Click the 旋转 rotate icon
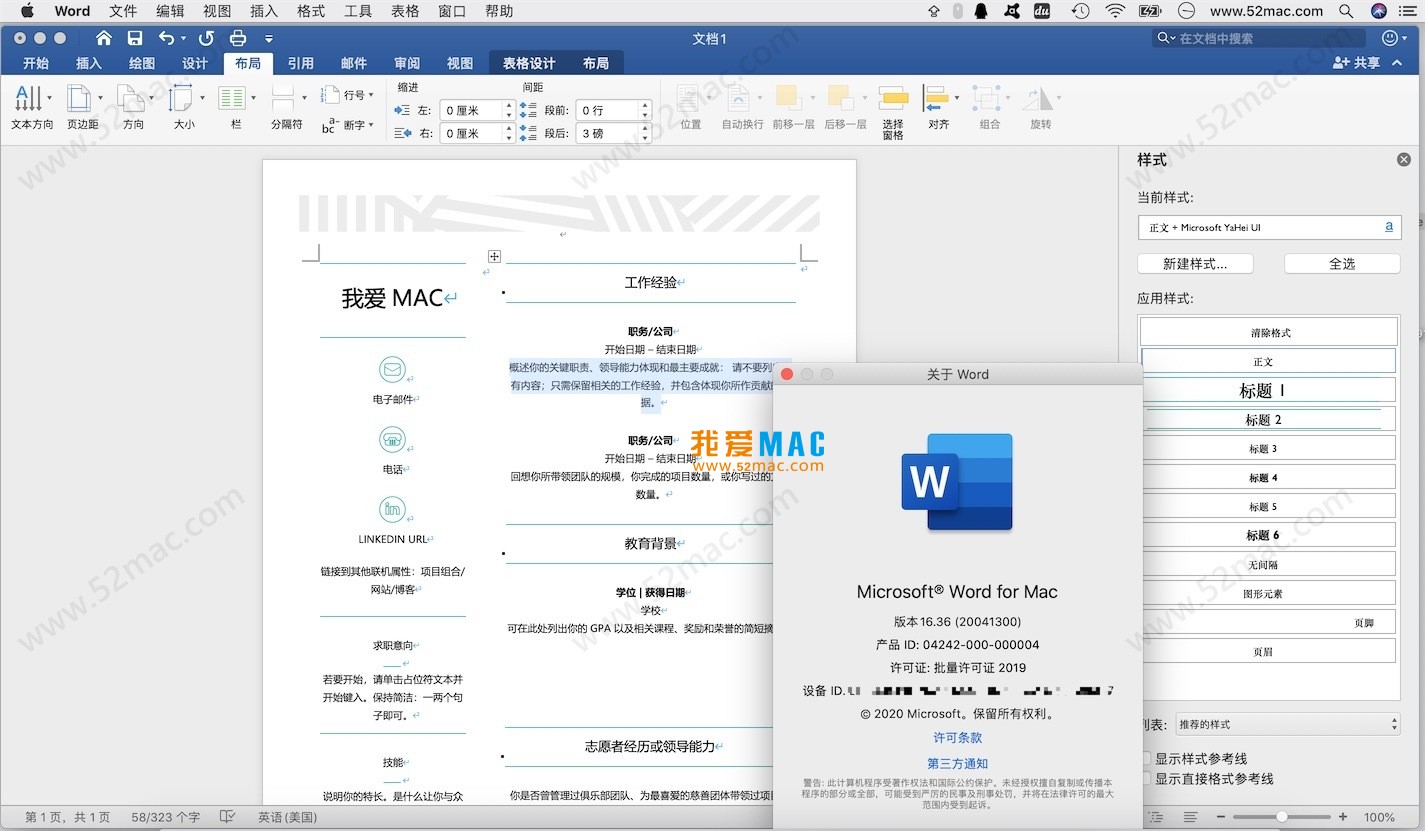Screen dimensions: 1425x831 tap(1038, 98)
